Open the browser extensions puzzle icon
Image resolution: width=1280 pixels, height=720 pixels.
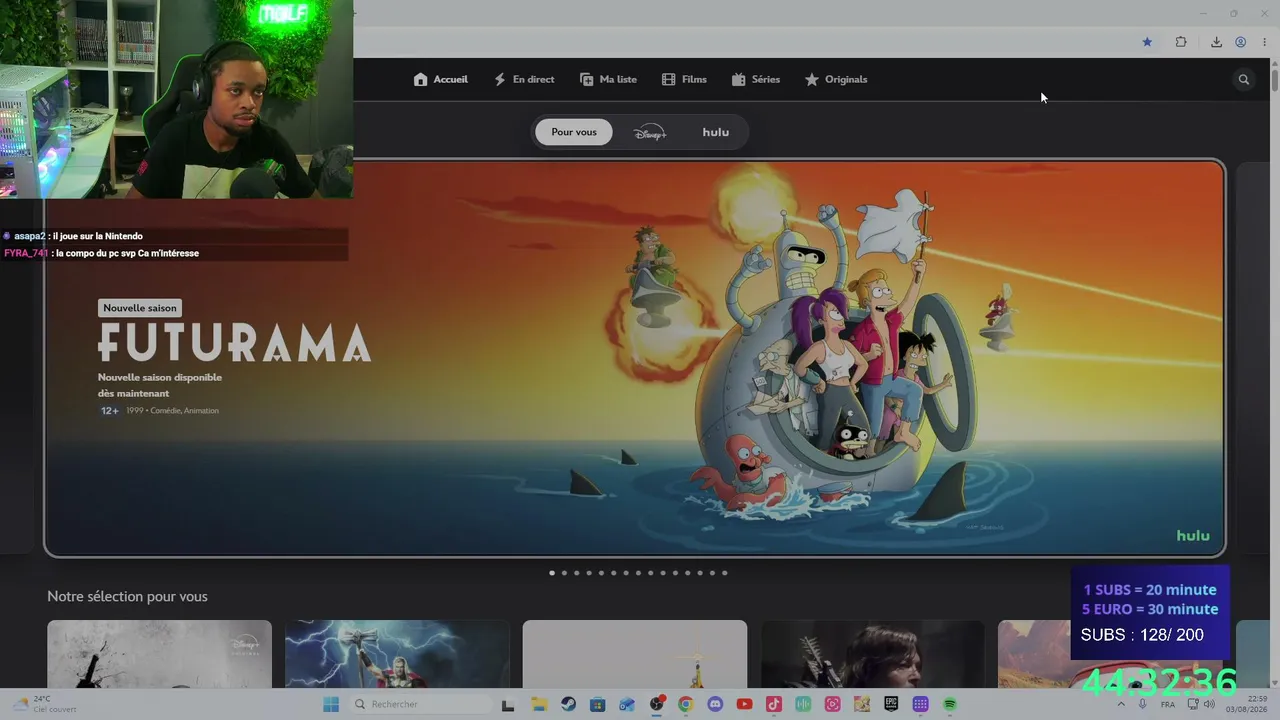coord(1181,42)
